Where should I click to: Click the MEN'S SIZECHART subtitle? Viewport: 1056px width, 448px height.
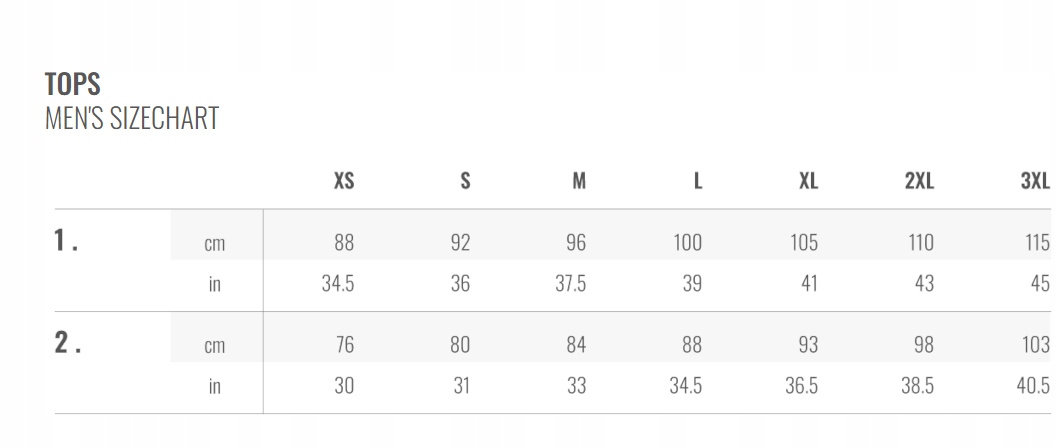click(132, 118)
